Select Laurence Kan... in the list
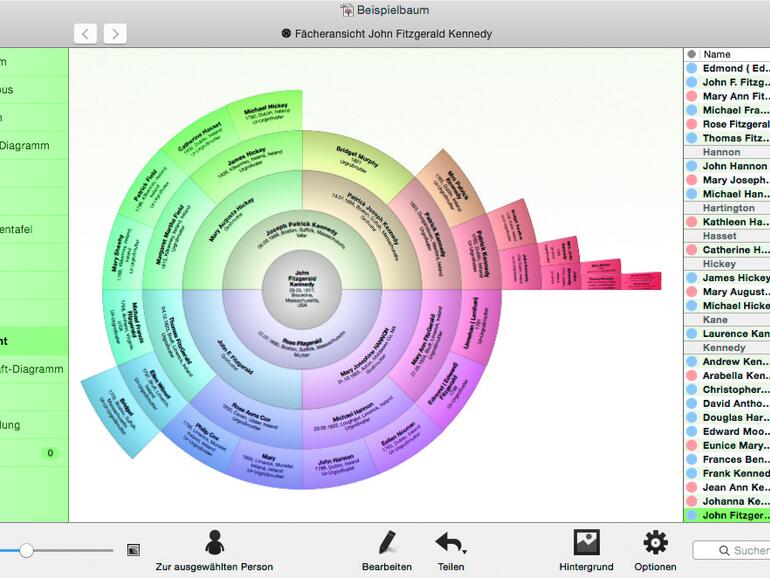Viewport: 770px width, 578px height. click(x=727, y=334)
